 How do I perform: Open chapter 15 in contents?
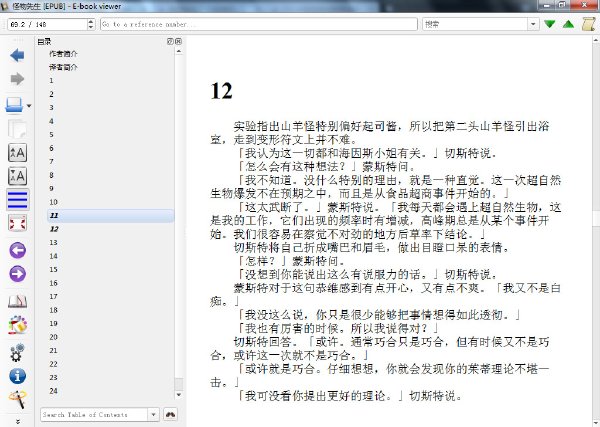tap(54, 269)
